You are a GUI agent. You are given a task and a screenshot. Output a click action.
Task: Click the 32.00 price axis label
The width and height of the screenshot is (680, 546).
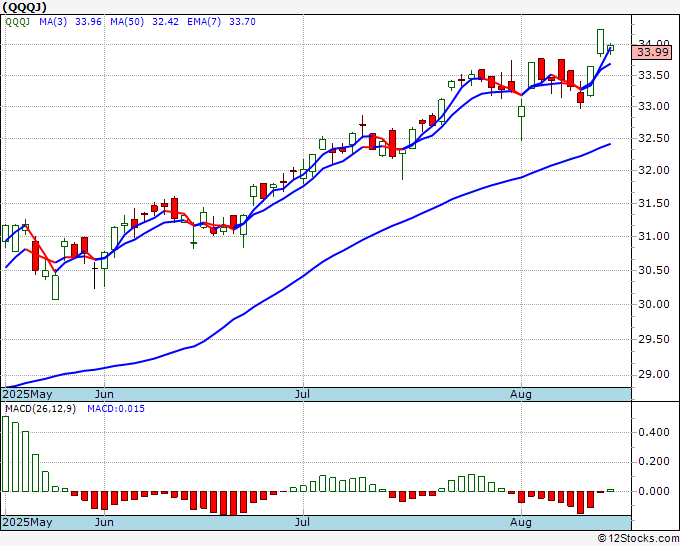(654, 170)
